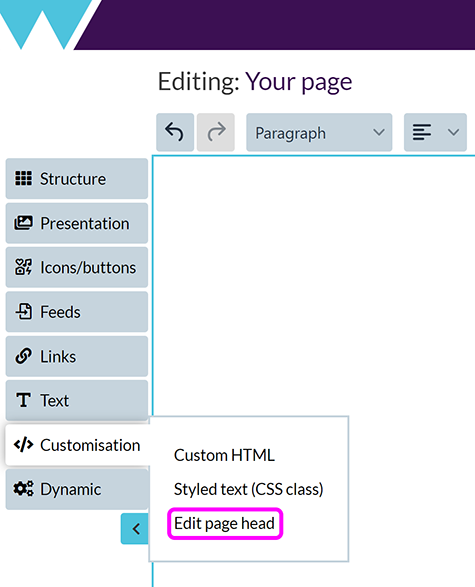The width and height of the screenshot is (475, 587).
Task: Open the Links menu
Action: tap(77, 356)
